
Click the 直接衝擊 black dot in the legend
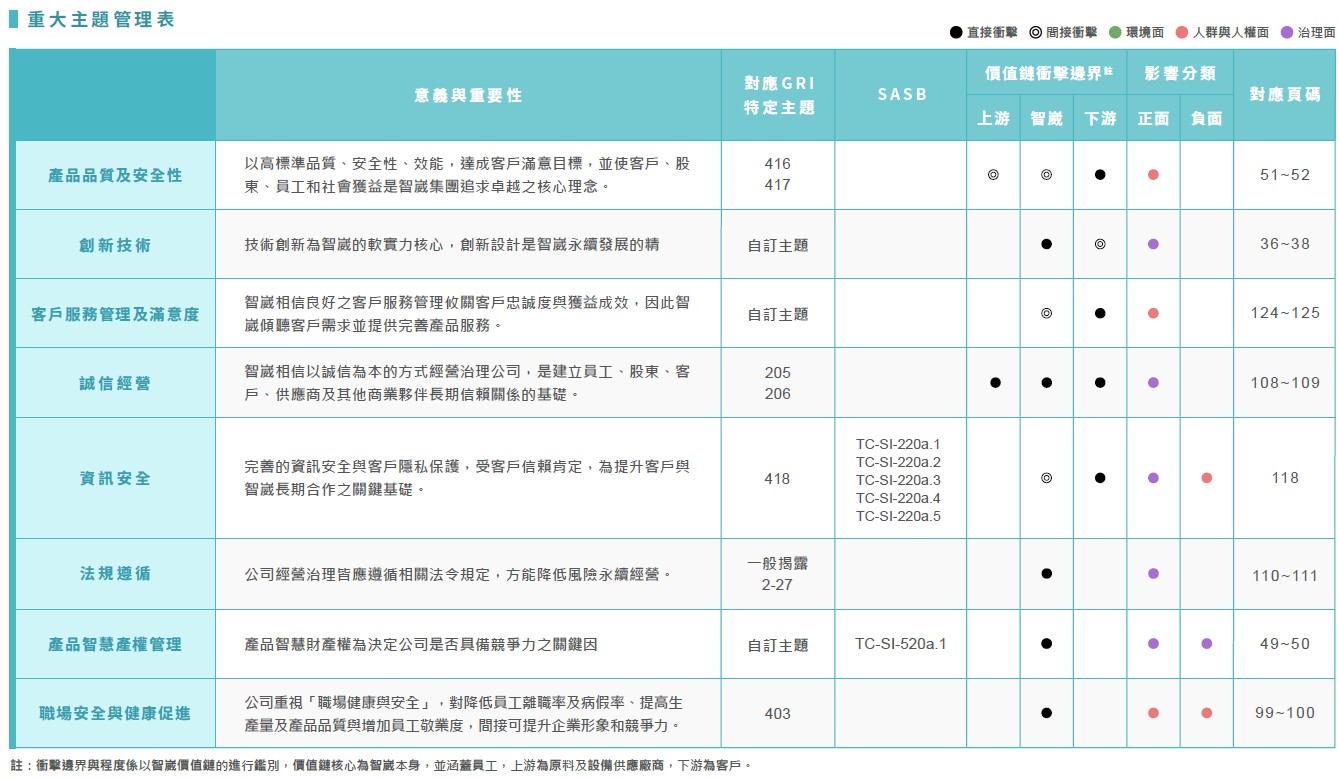click(x=956, y=33)
